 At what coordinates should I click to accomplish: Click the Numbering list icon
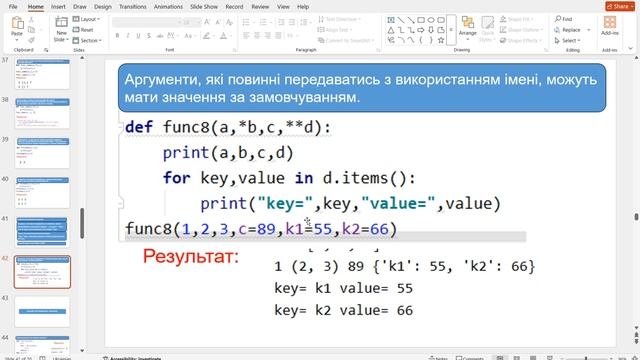point(264,22)
